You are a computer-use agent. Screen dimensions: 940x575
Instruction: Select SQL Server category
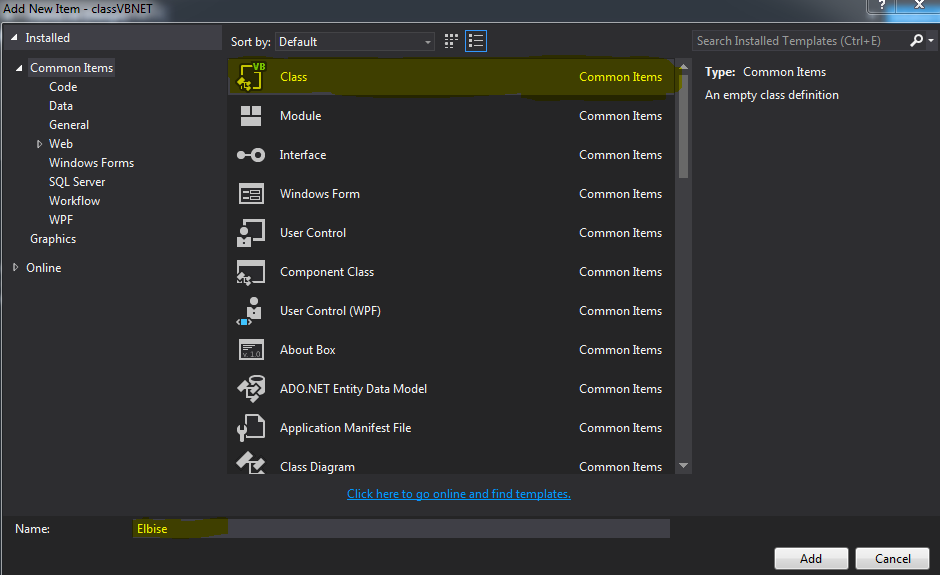pyautogui.click(x=77, y=182)
